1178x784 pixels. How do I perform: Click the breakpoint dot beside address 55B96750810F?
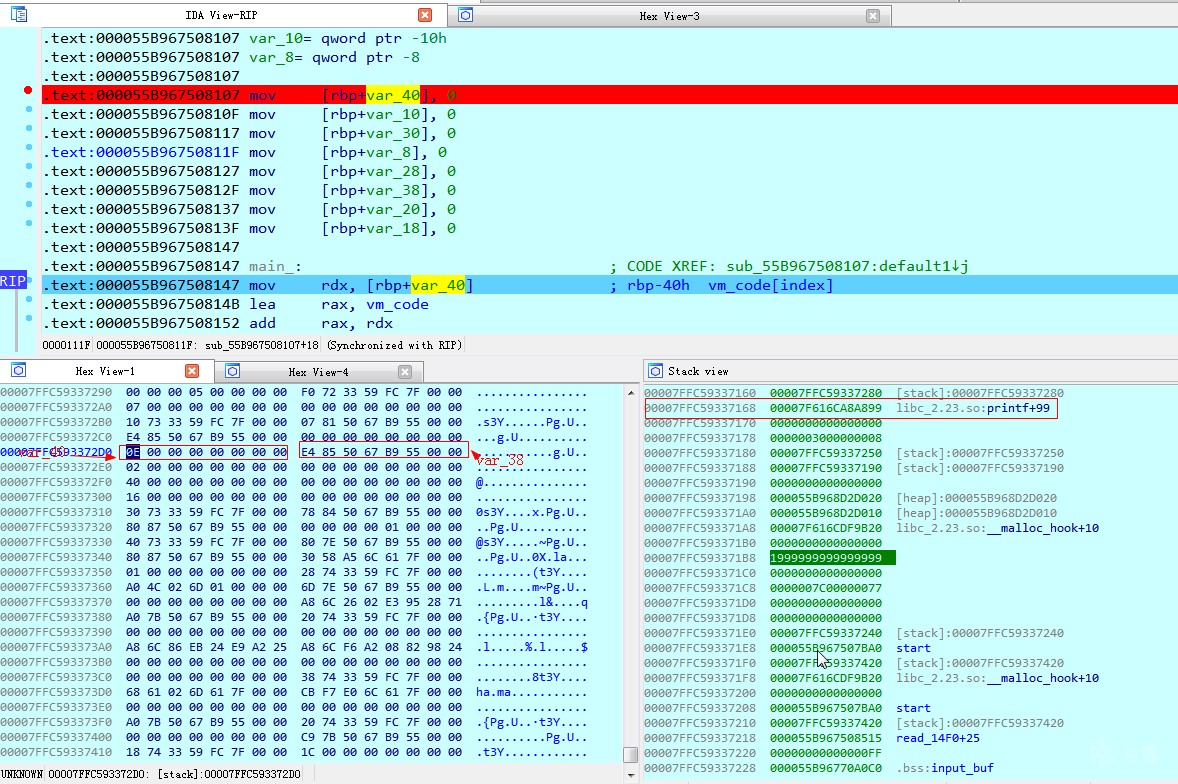29,110
